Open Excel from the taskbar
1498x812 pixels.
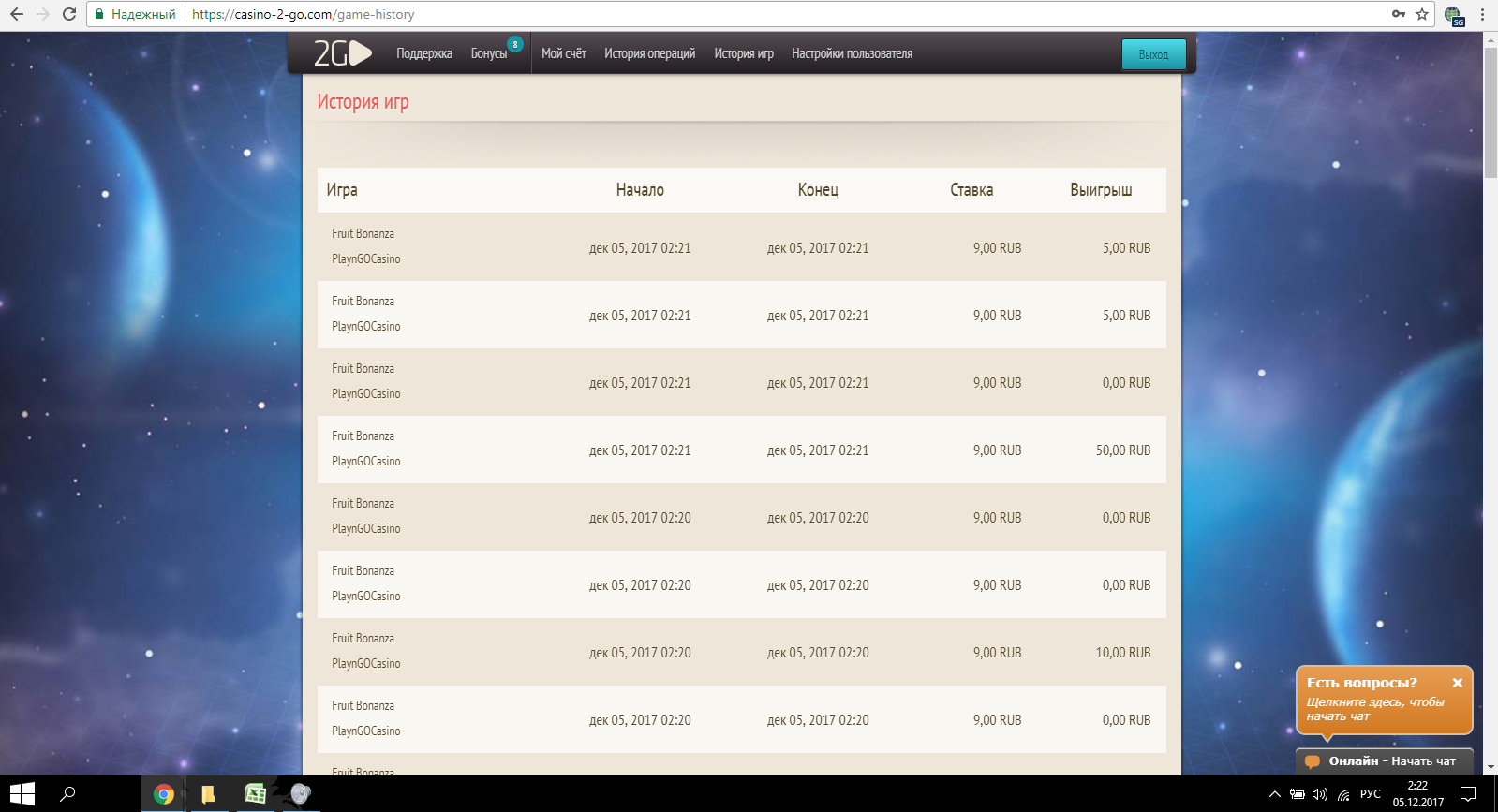[x=255, y=794]
